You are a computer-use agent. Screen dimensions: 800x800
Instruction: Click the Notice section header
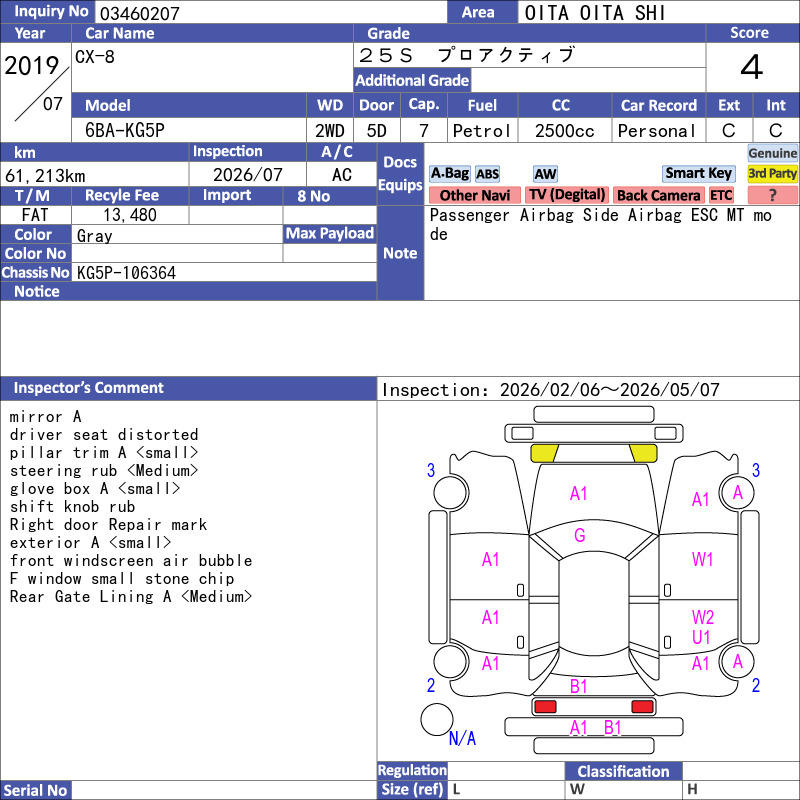click(36, 292)
